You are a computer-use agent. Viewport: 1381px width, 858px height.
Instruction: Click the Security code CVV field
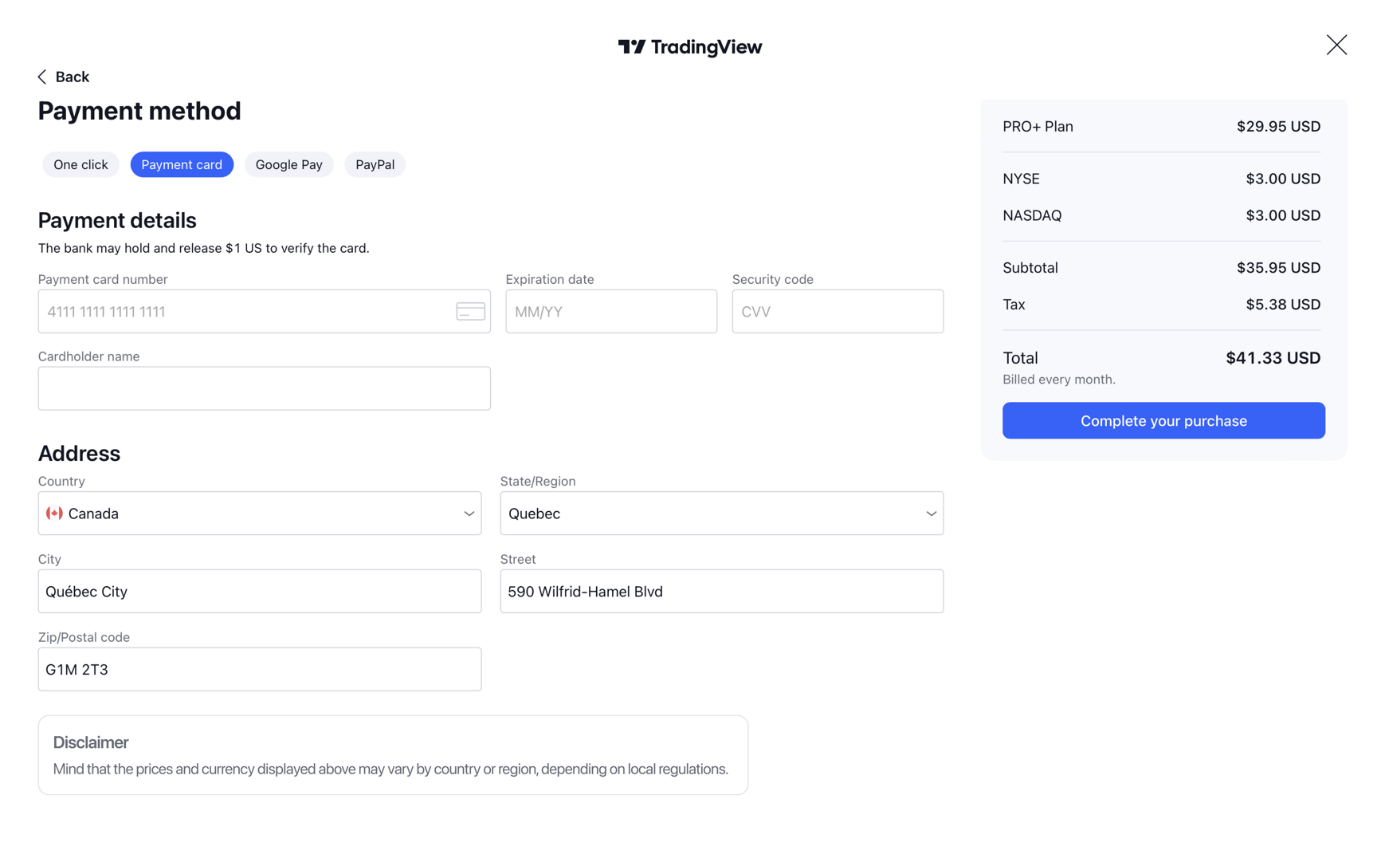click(838, 311)
